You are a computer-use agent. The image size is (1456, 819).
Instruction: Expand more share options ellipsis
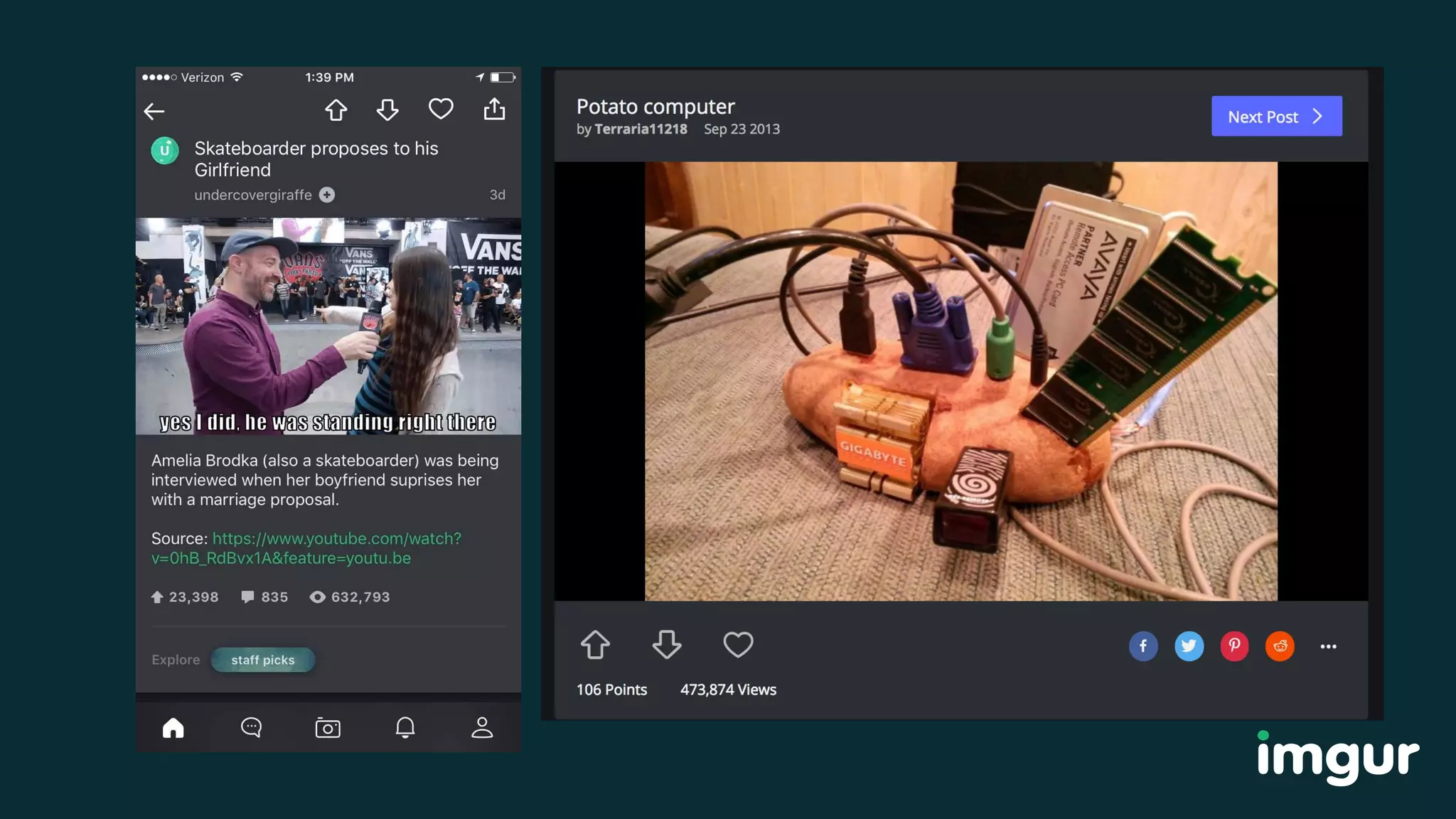click(1328, 646)
